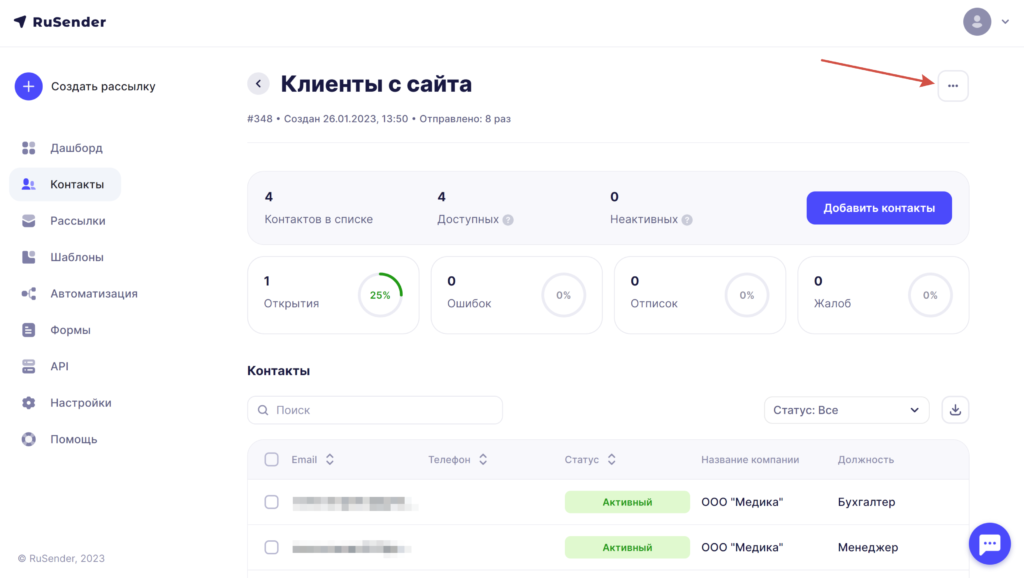The image size is (1024, 578).
Task: Check the Менеджер contact row checkbox
Action: click(x=272, y=547)
